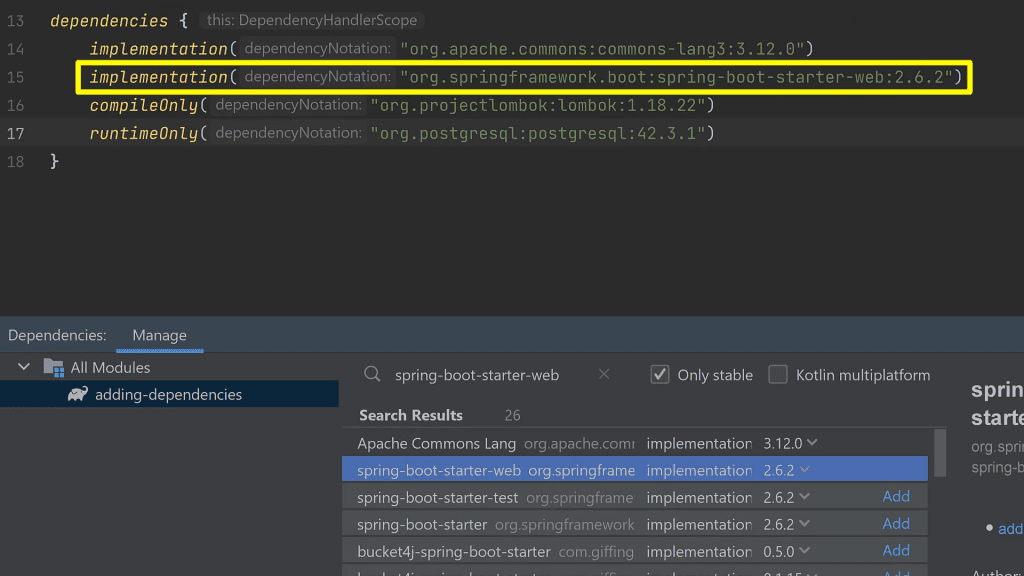This screenshot has height=576, width=1024.
Task: Click the All Modules folder icon
Action: [54, 368]
